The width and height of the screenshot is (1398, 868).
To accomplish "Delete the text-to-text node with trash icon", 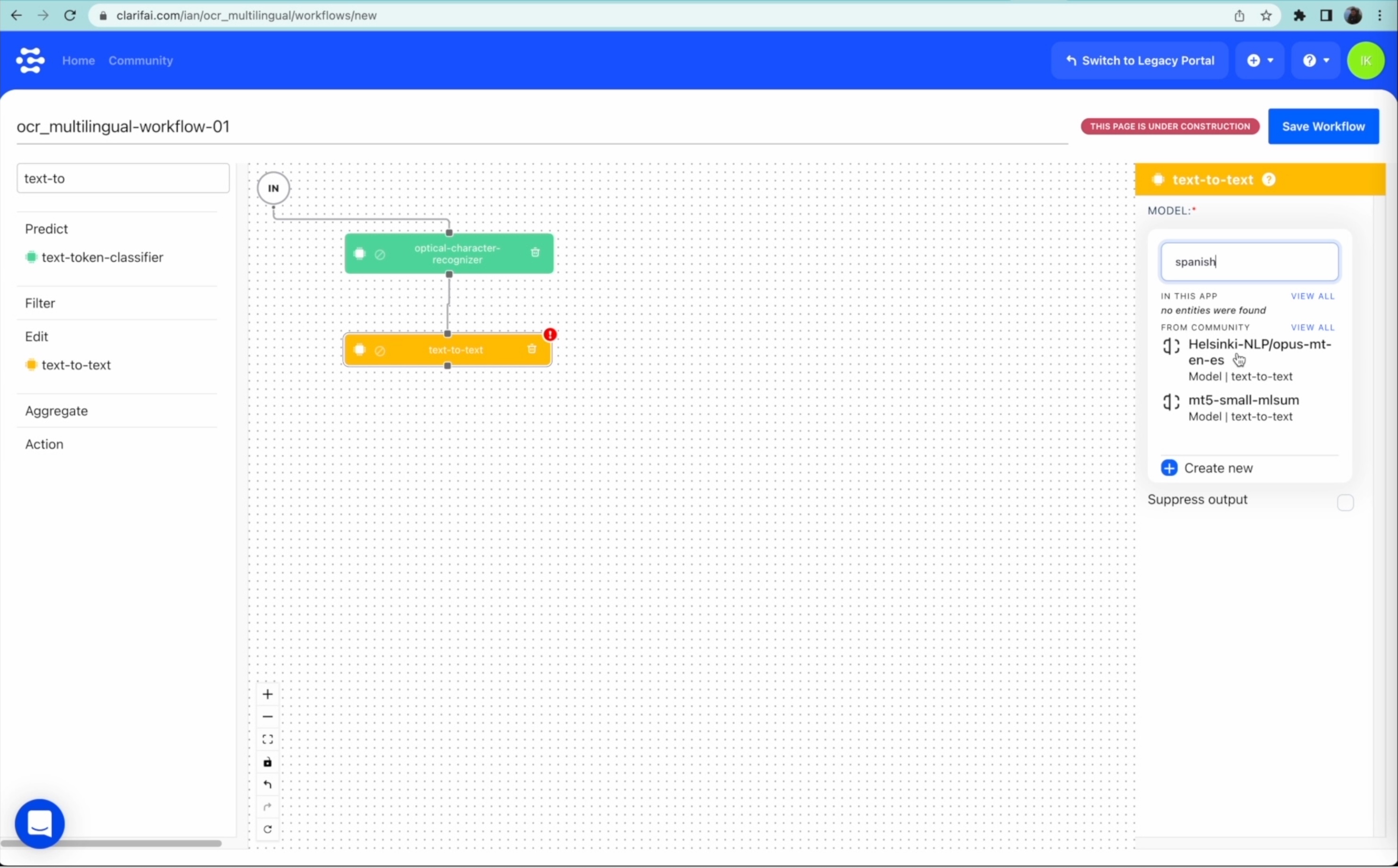I will click(x=532, y=349).
